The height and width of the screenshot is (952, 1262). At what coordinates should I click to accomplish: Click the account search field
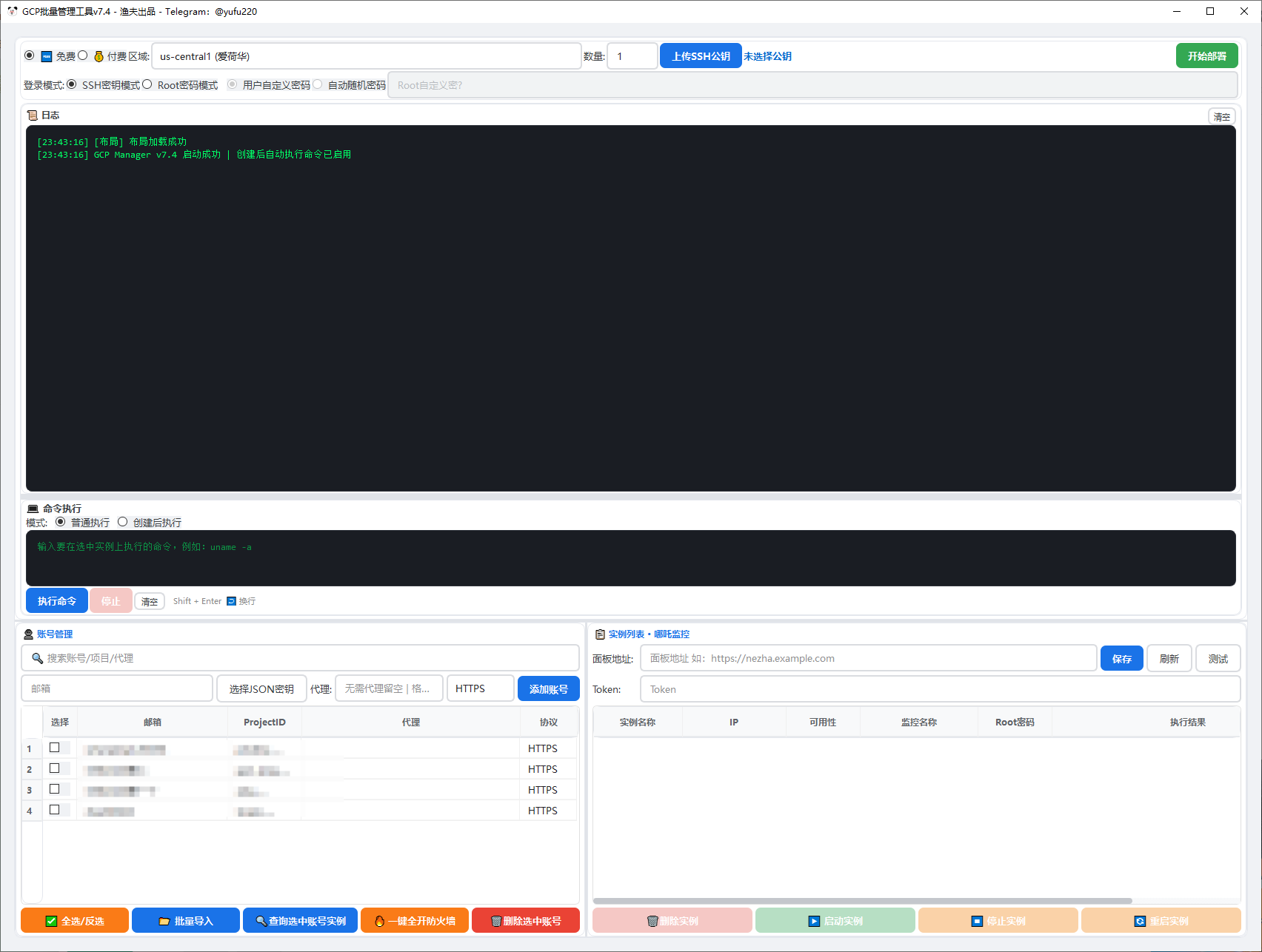coord(300,658)
